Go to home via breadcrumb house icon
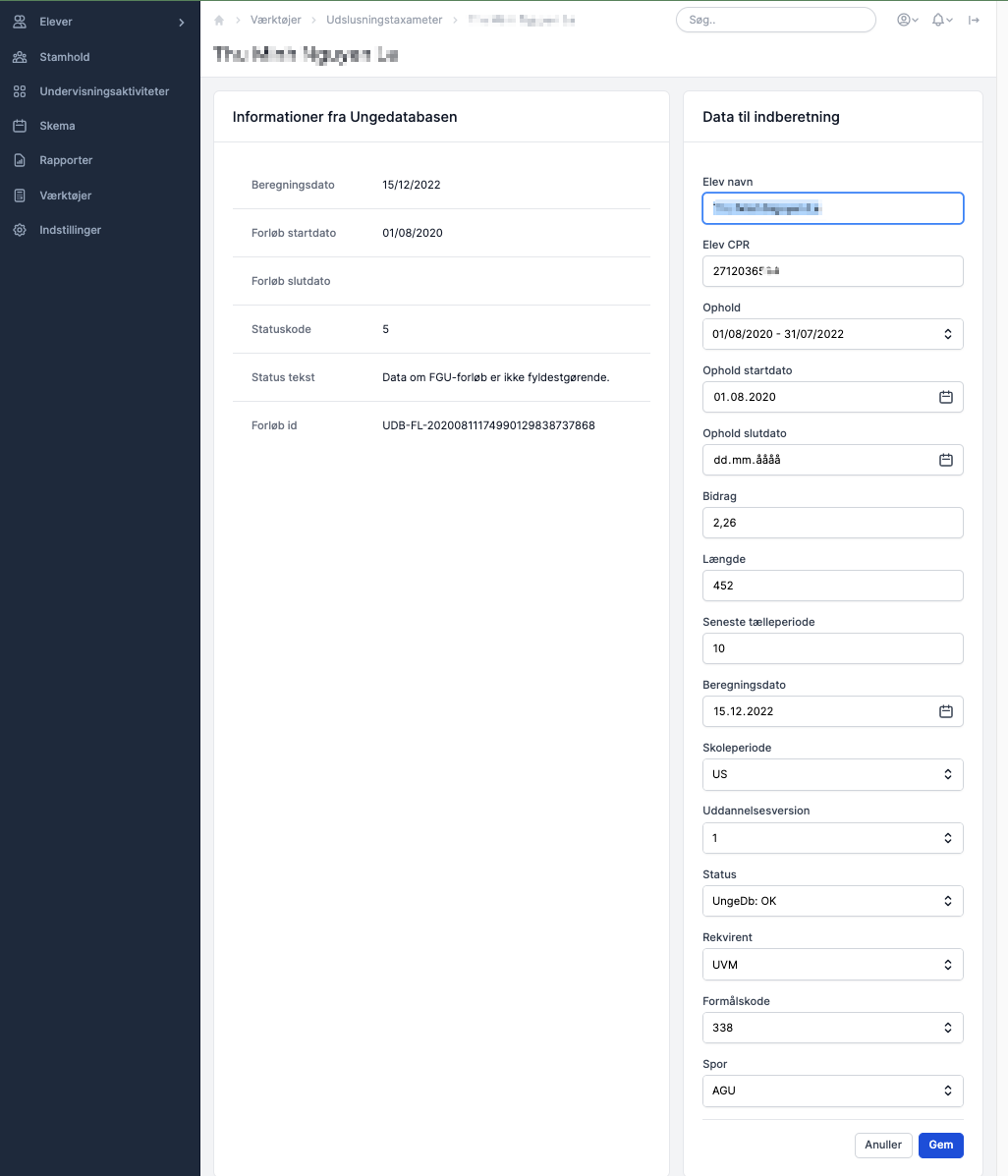The image size is (1008, 1176). click(x=219, y=21)
